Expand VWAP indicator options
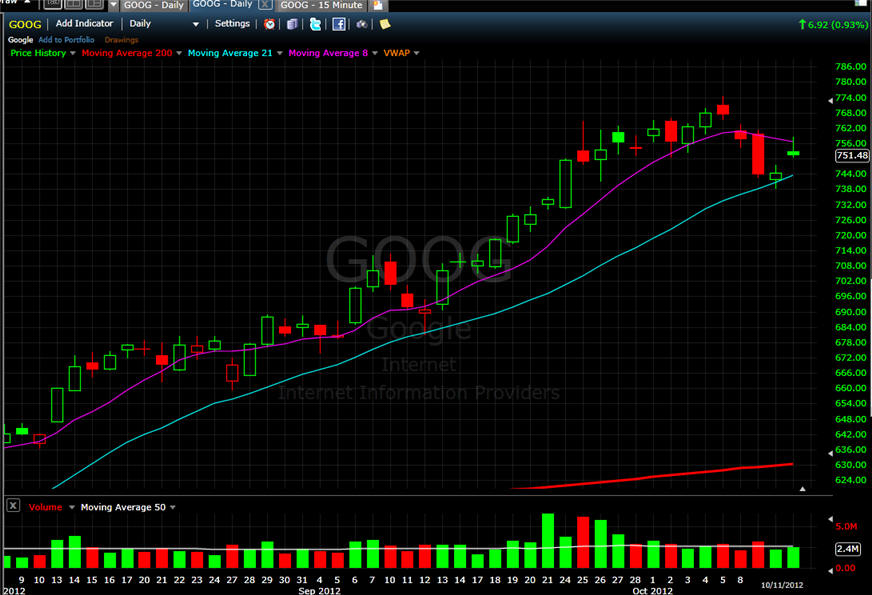Screen dimensions: 872x595 point(417,53)
